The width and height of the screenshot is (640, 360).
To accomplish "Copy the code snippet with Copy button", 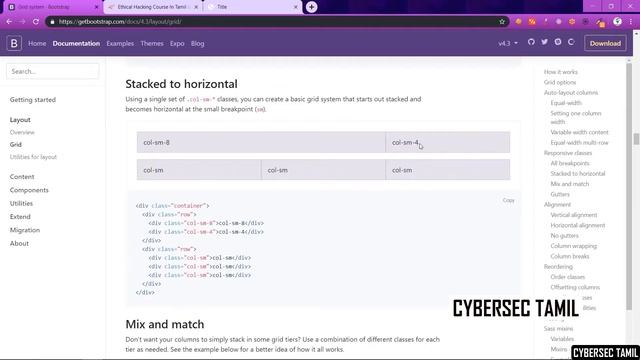I will (509, 200).
